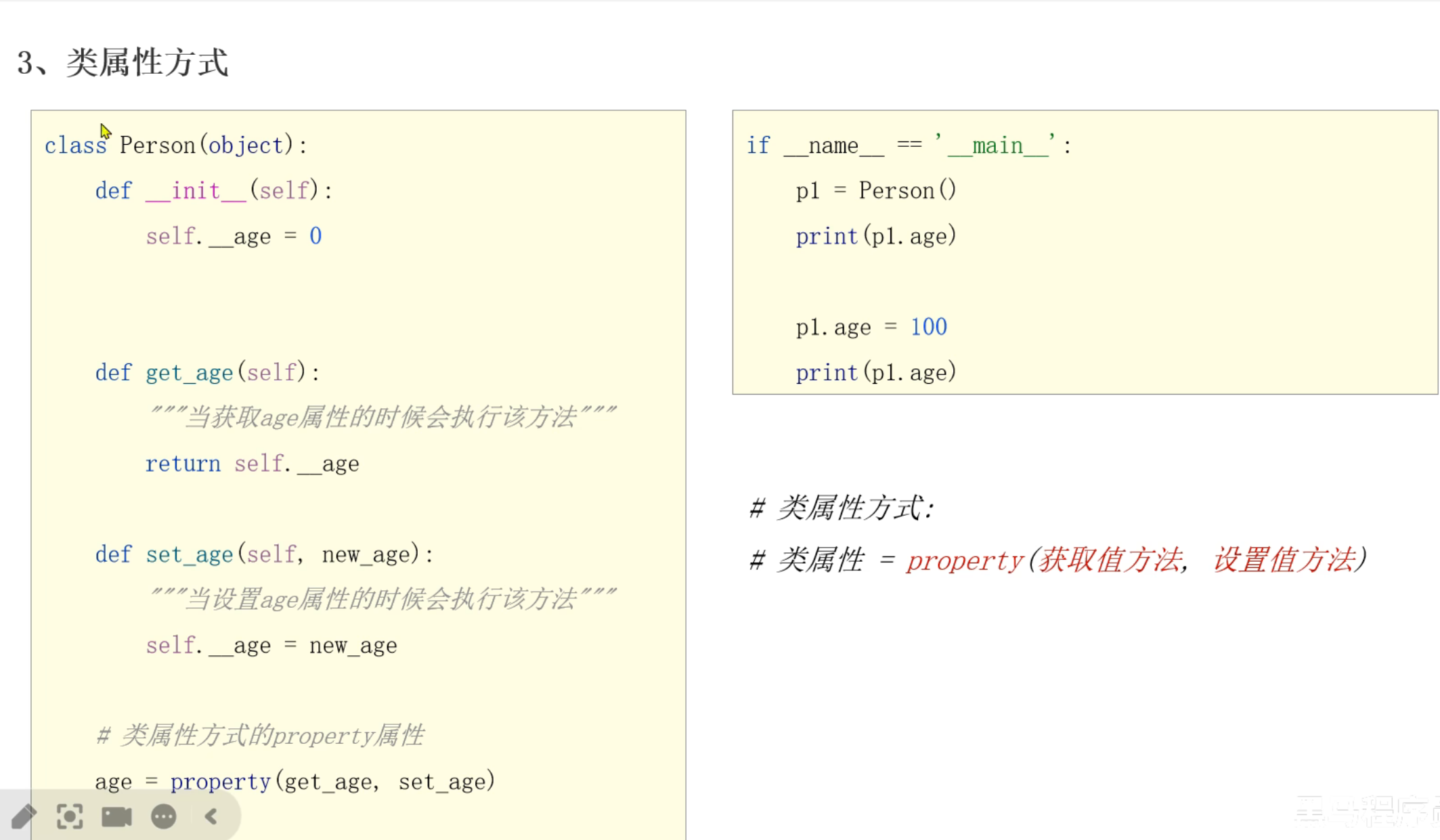Screen dimensions: 1440x840
Task: Click the "class Person(object):" code line
Action: [x=176, y=146]
